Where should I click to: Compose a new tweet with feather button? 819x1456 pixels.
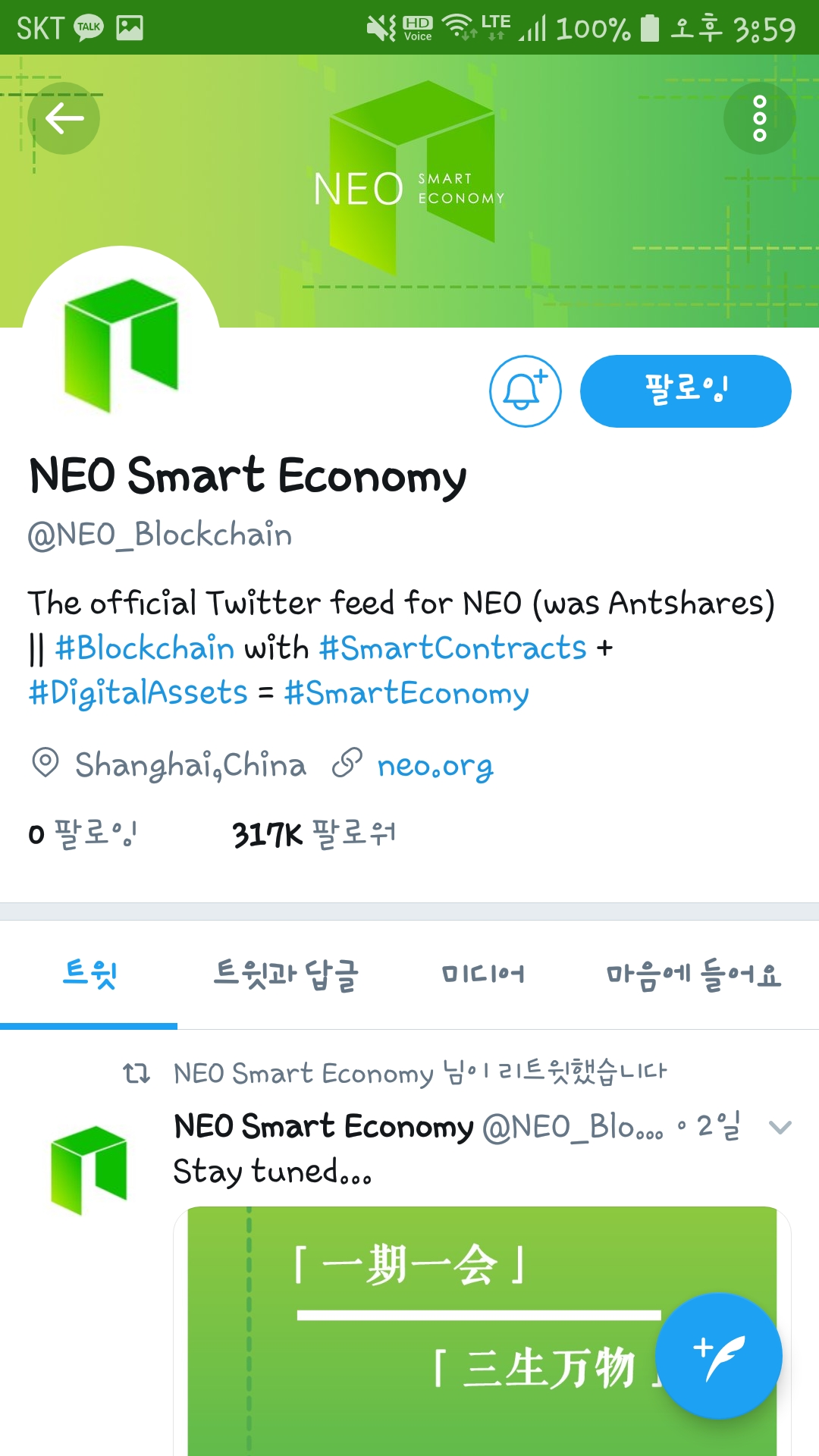click(x=718, y=1356)
